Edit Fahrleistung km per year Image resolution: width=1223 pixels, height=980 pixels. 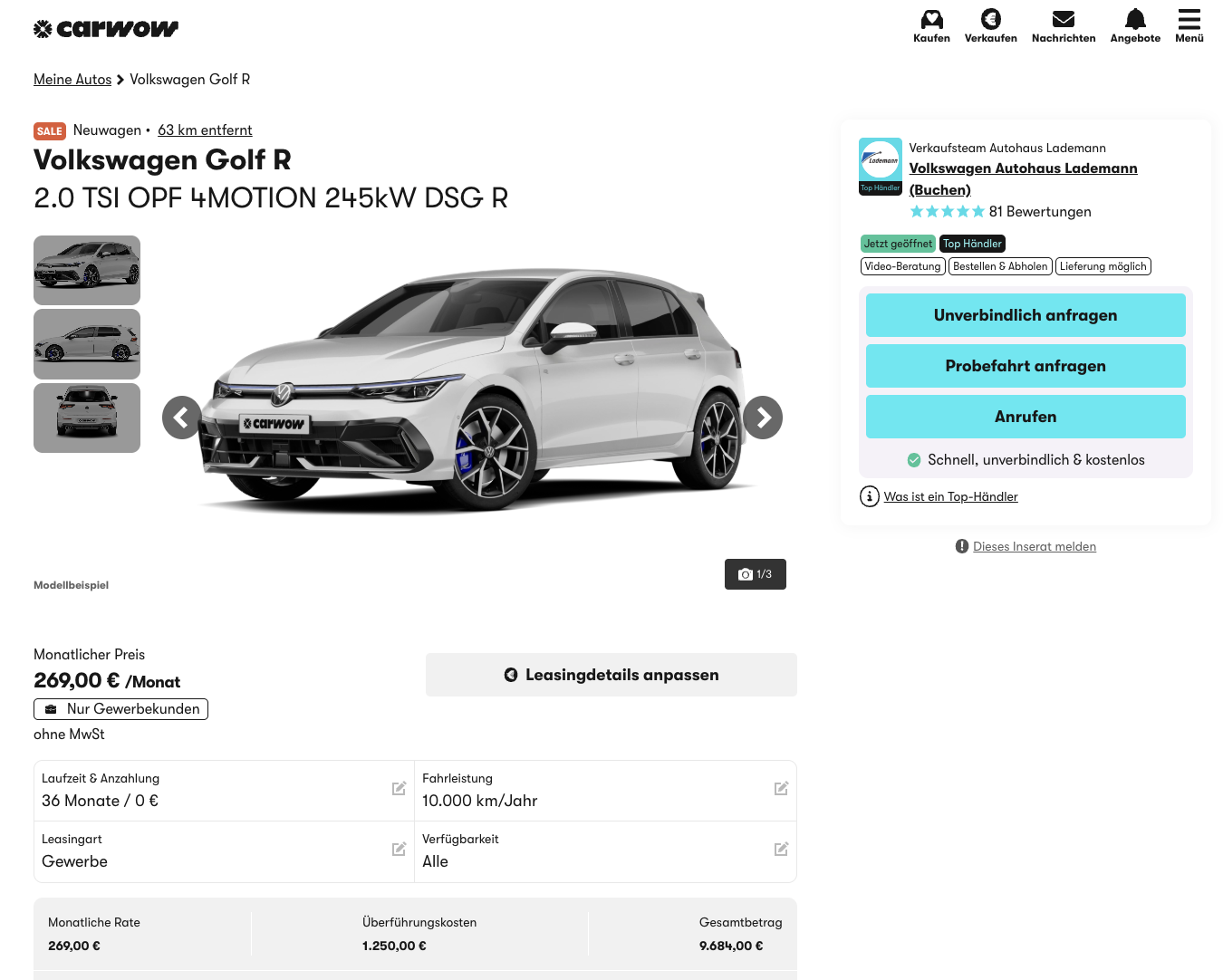(781, 789)
